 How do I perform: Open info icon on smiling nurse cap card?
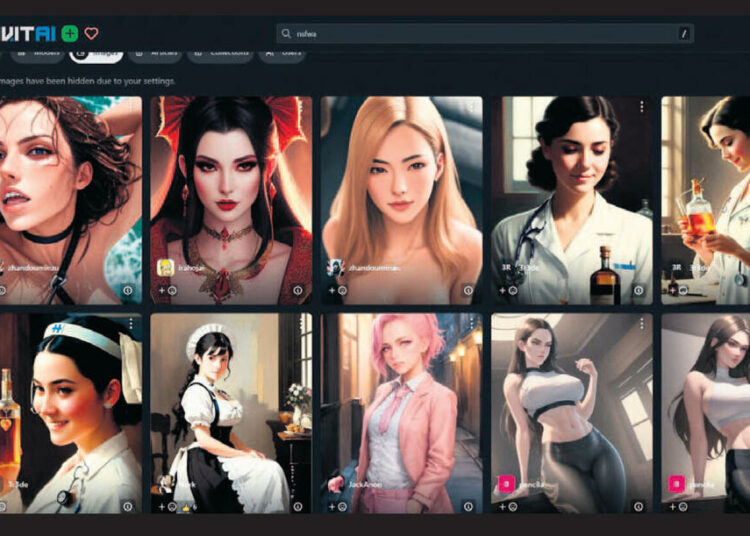pyautogui.click(x=127, y=506)
